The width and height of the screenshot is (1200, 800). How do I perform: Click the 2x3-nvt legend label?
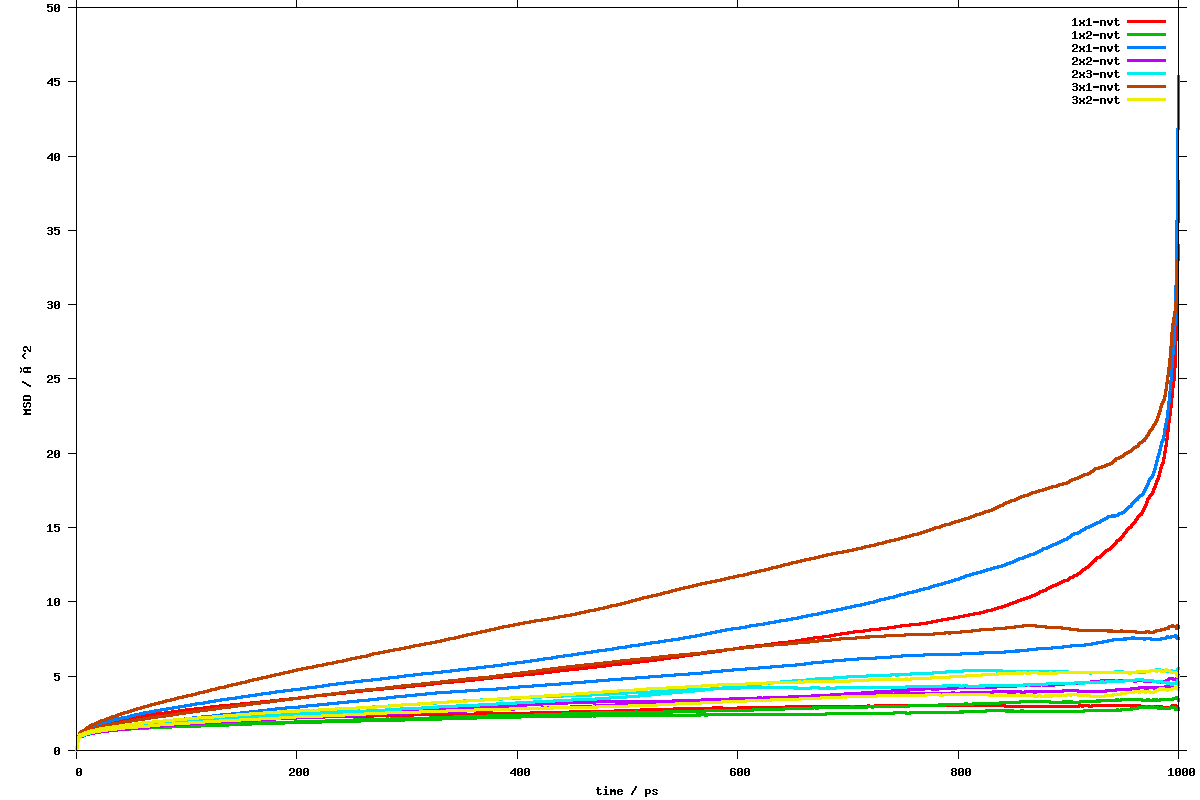tap(1095, 74)
